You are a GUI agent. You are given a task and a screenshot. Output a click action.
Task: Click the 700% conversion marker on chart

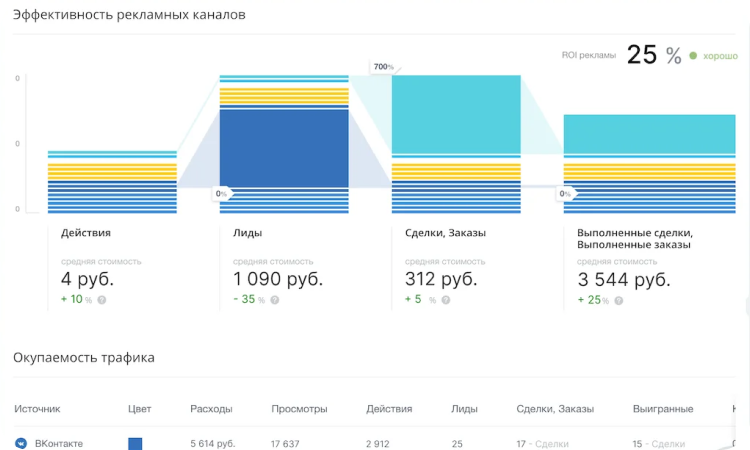click(383, 67)
